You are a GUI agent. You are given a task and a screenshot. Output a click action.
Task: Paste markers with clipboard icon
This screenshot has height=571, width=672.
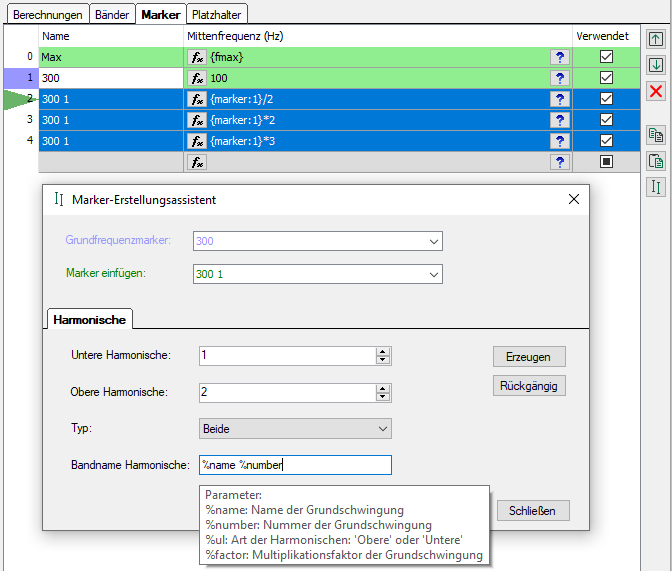click(x=656, y=161)
